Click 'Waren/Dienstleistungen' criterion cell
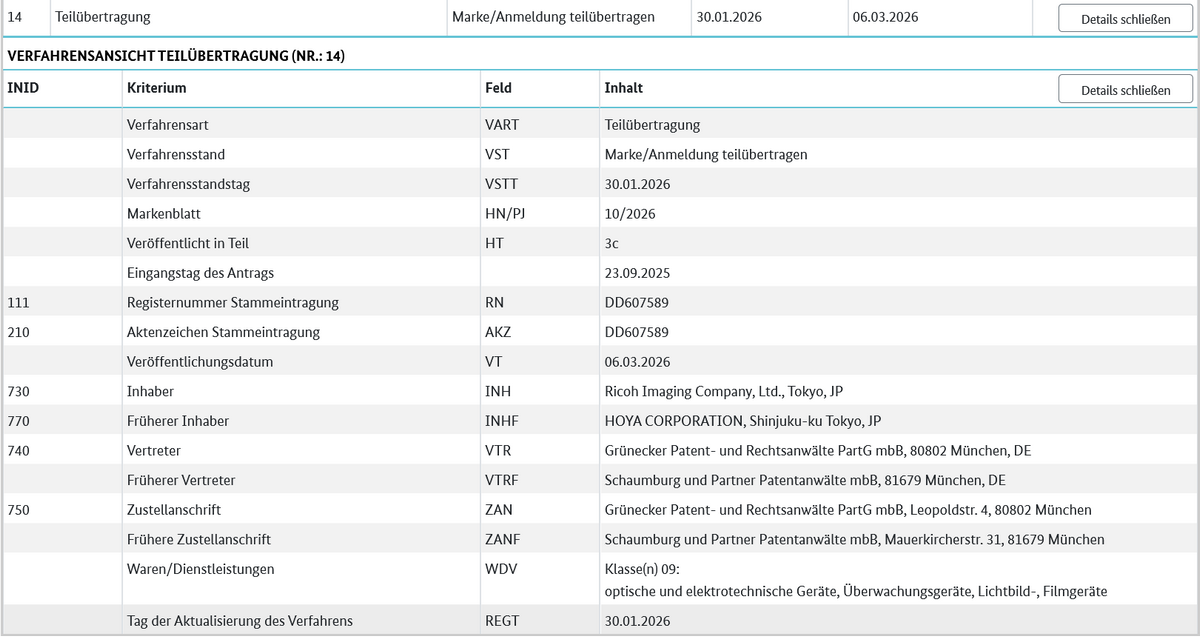The image size is (1200, 637). [201, 569]
